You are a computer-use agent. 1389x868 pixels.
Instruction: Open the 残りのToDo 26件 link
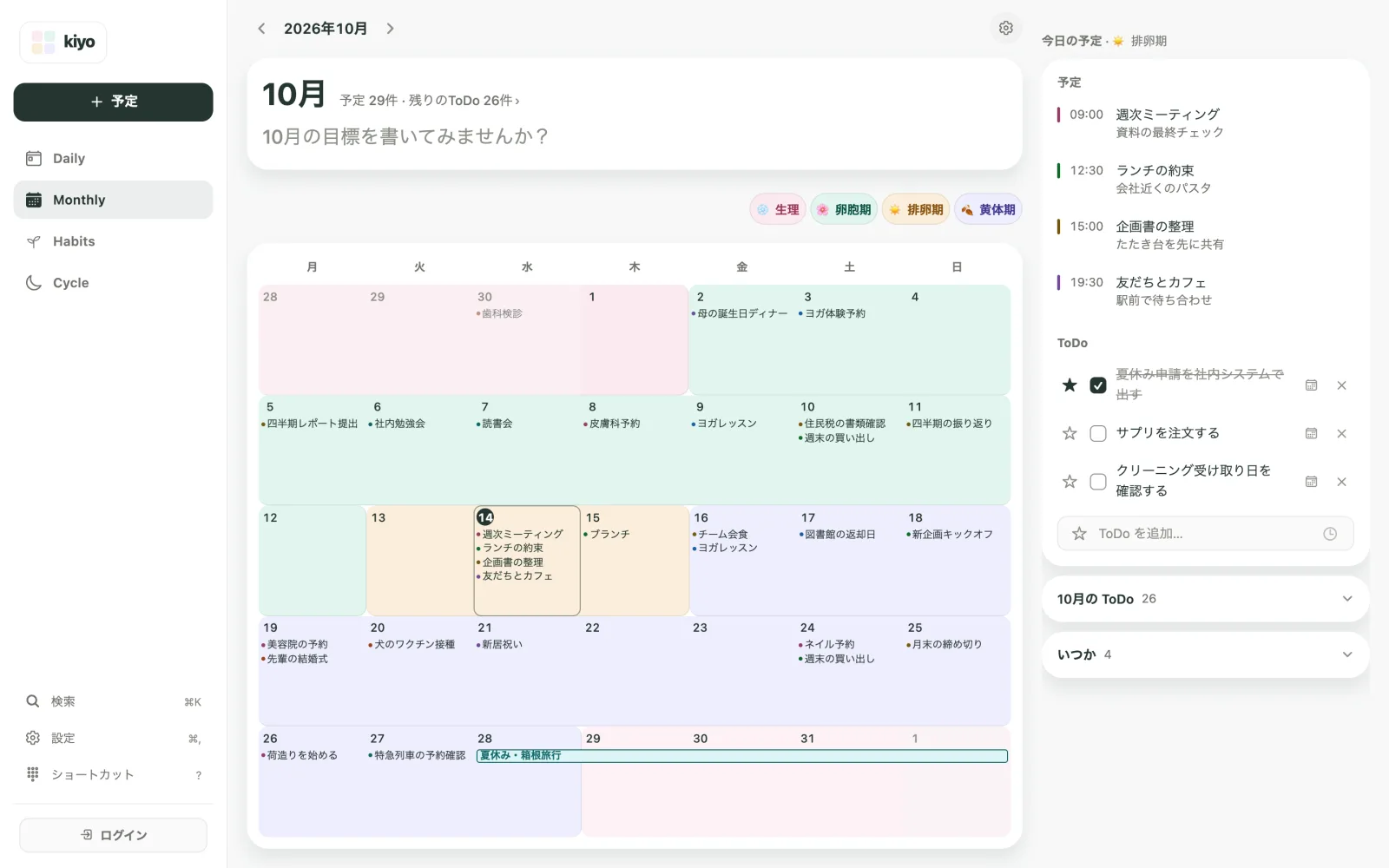[x=464, y=101]
